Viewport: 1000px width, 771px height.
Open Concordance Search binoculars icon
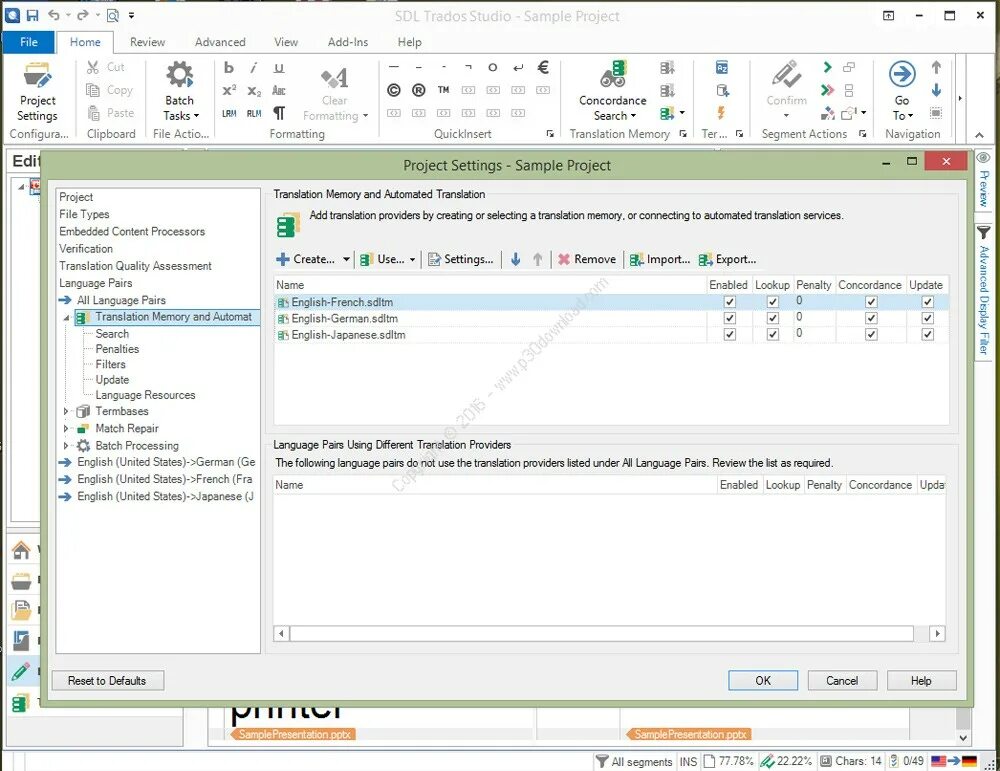613,75
